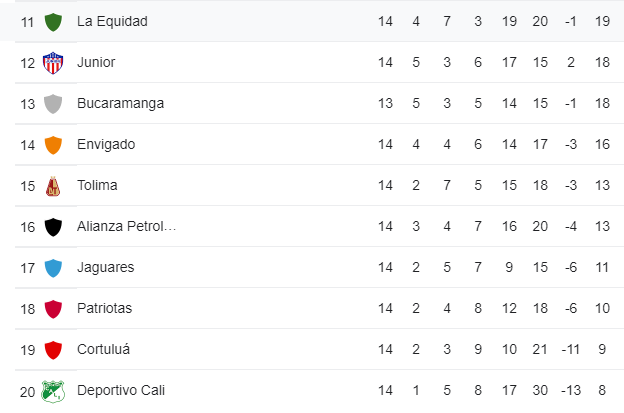
Task: Click the gray Bucaramanga shield icon
Action: click(53, 103)
